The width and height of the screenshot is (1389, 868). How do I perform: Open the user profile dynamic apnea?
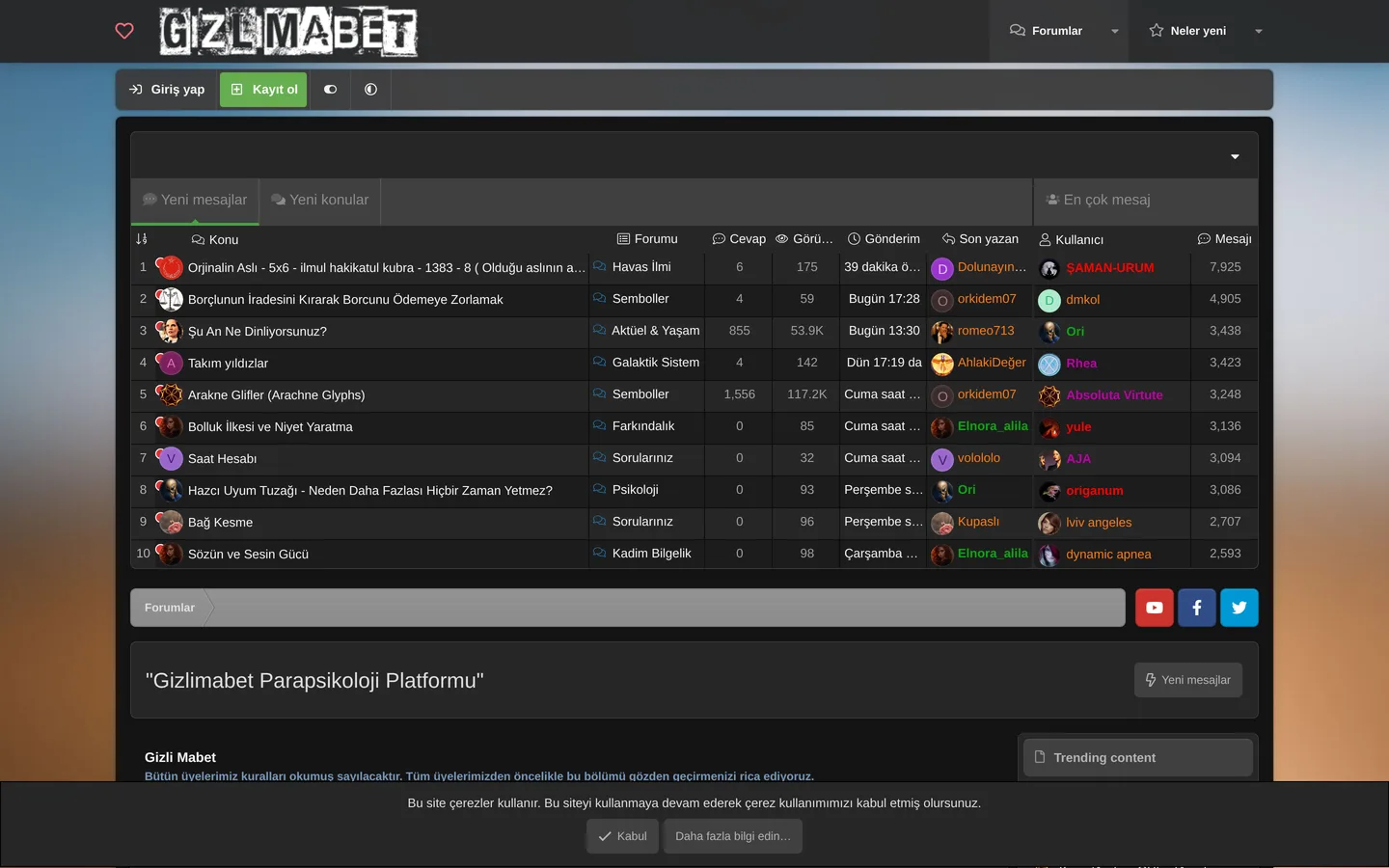(1108, 555)
